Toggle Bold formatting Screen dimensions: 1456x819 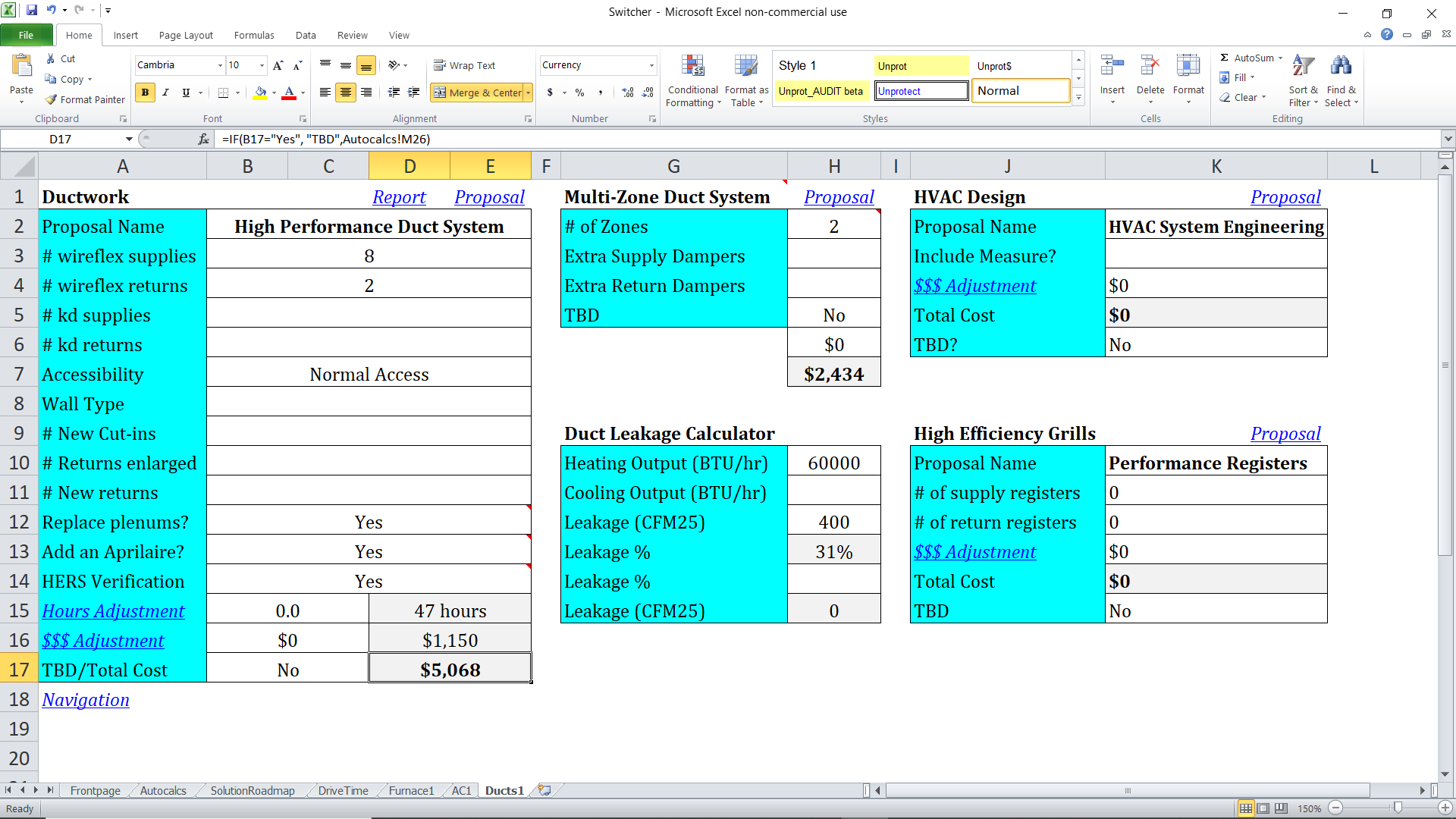pyautogui.click(x=145, y=93)
